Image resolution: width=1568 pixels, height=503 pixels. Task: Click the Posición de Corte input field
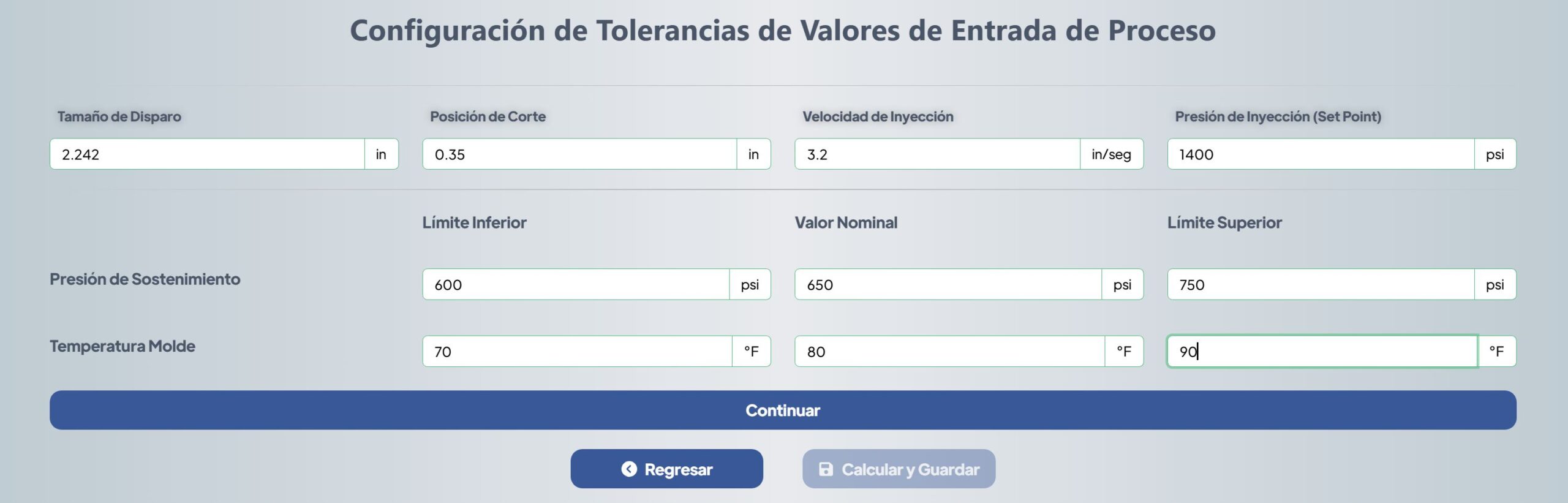579,154
